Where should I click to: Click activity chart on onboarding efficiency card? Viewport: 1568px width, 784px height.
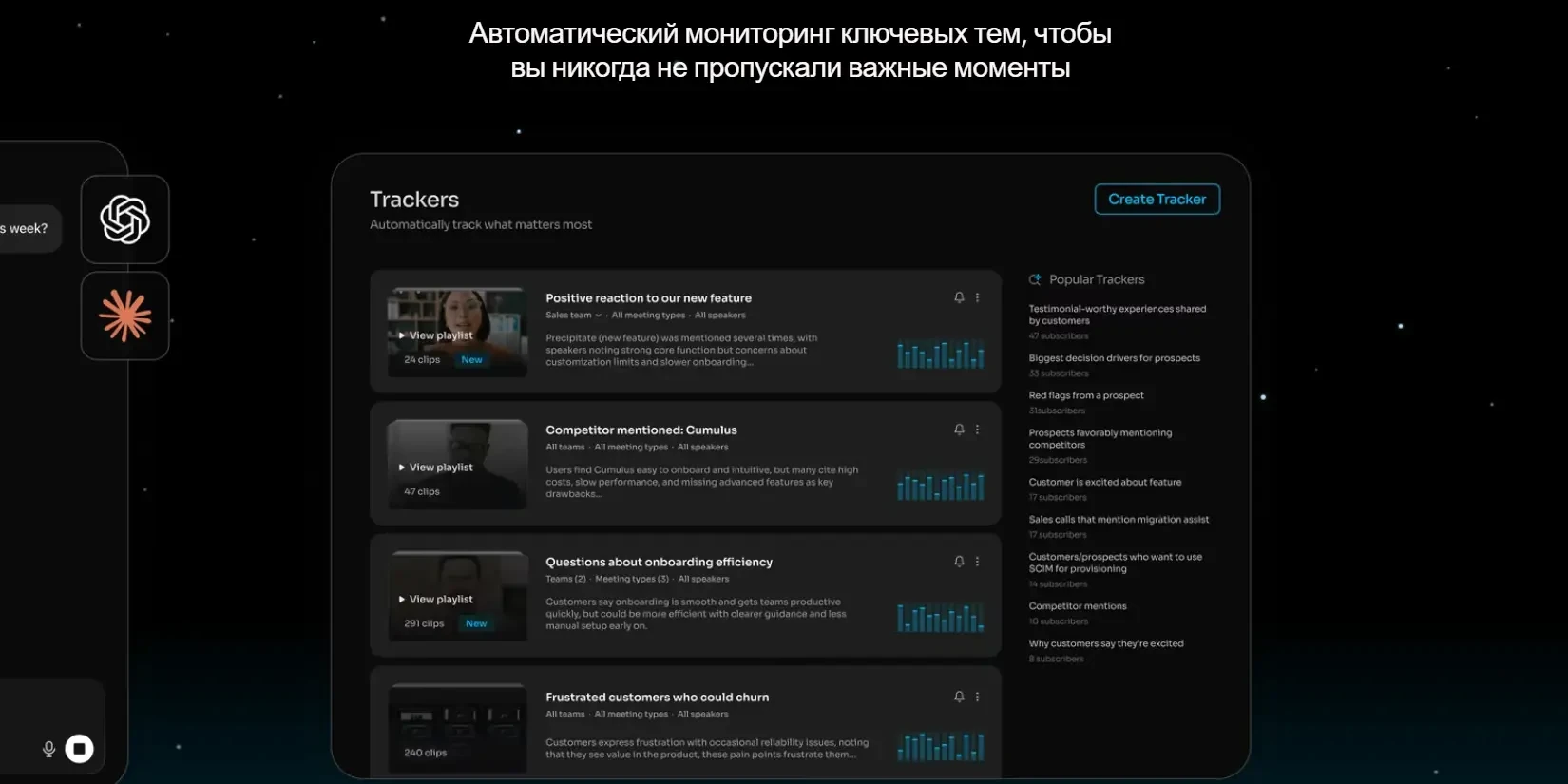click(x=940, y=618)
